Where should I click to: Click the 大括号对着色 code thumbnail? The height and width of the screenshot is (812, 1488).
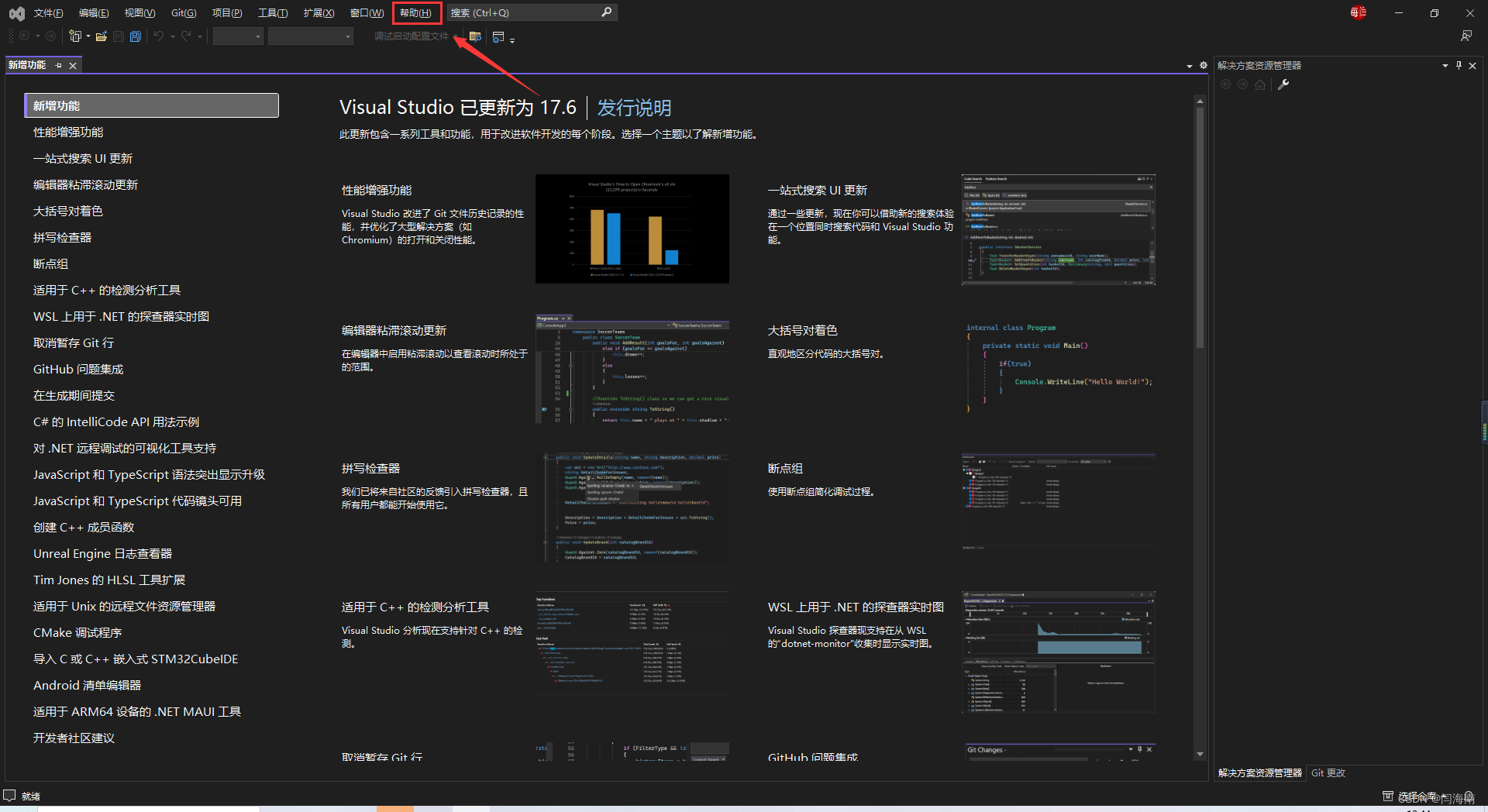tap(1059, 369)
